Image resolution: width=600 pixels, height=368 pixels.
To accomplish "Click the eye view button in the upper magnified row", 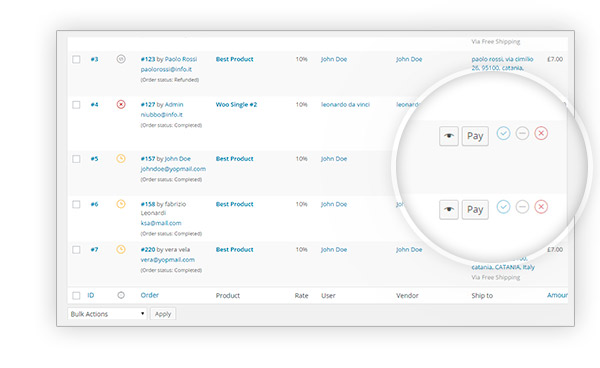I will tap(449, 136).
